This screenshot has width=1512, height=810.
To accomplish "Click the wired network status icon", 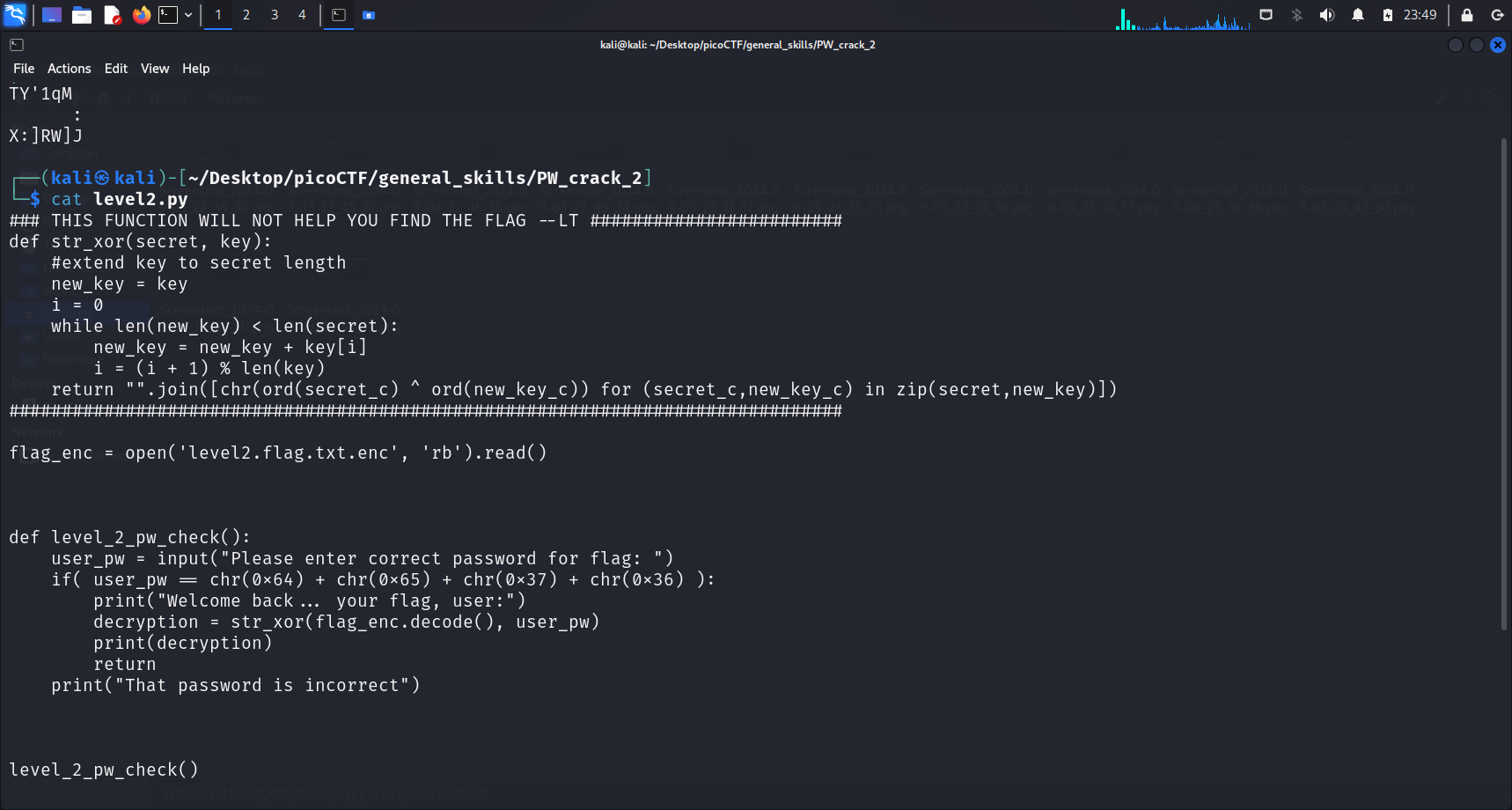I will click(1266, 15).
